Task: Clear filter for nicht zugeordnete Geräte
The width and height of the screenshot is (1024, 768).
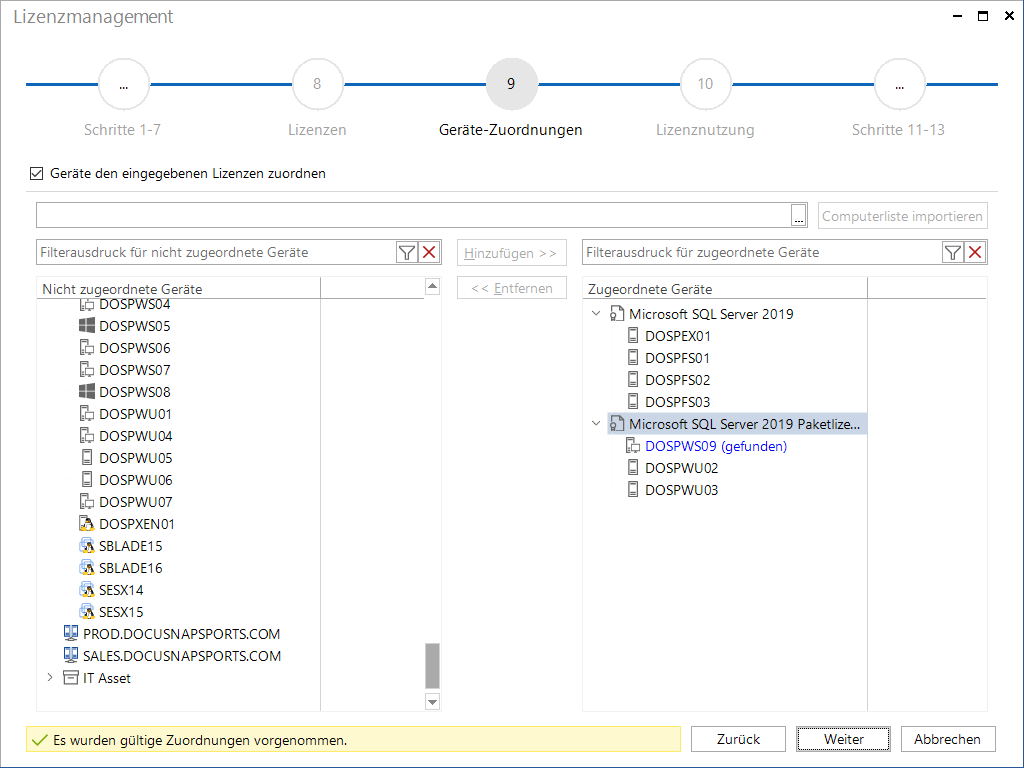Action: (x=429, y=253)
